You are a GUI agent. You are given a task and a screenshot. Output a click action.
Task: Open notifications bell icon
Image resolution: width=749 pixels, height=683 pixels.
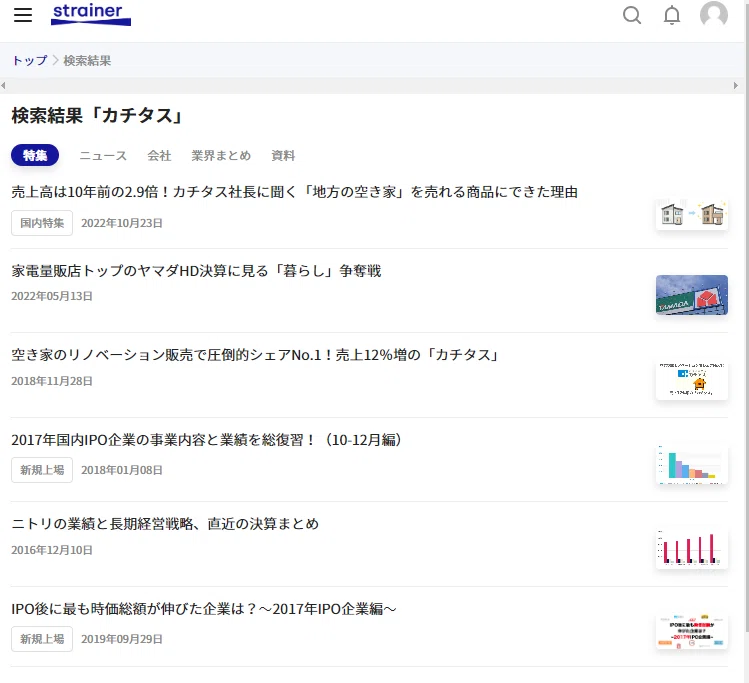pyautogui.click(x=672, y=15)
